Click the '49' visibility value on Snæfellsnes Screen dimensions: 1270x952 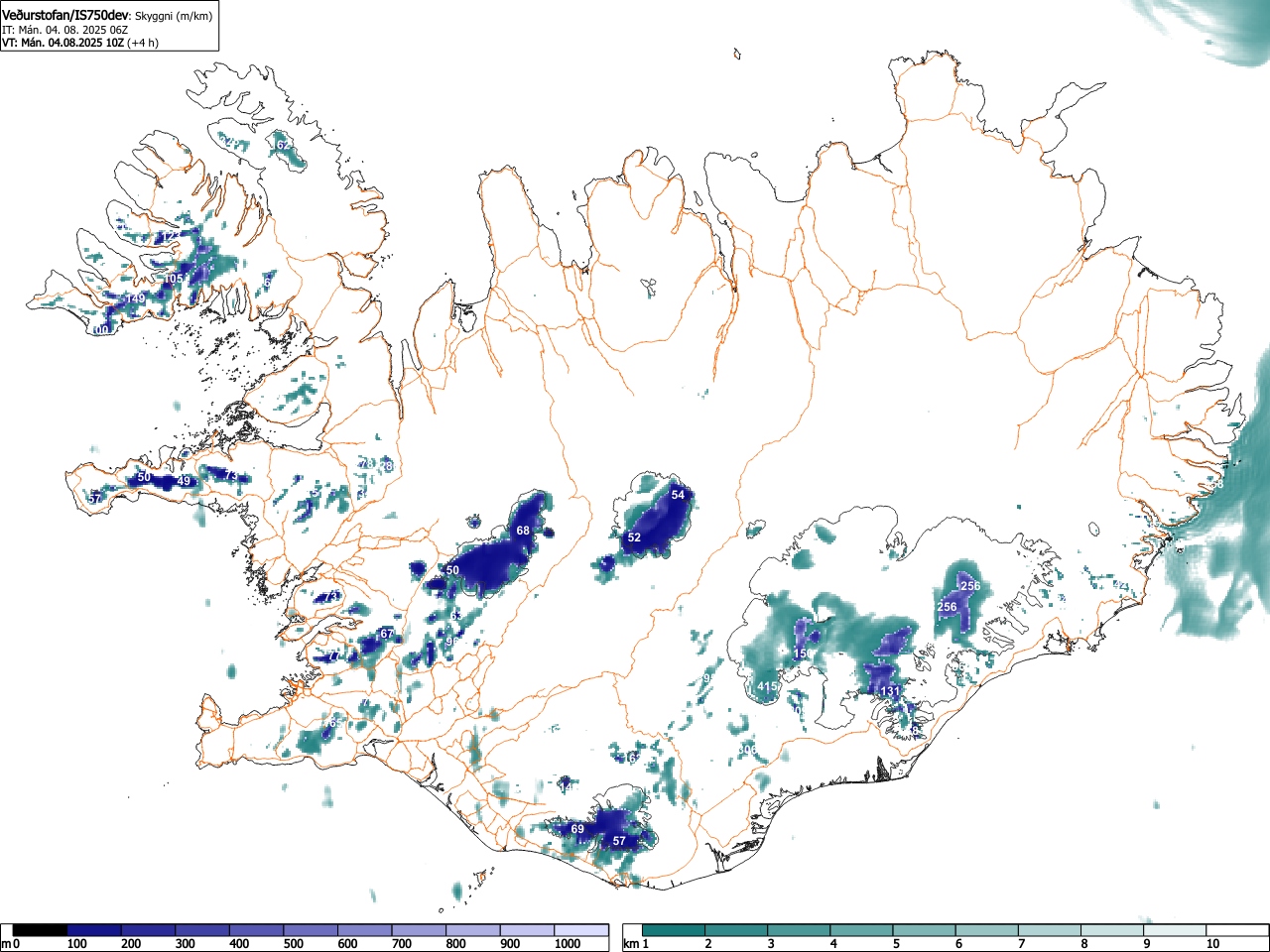coord(184,481)
